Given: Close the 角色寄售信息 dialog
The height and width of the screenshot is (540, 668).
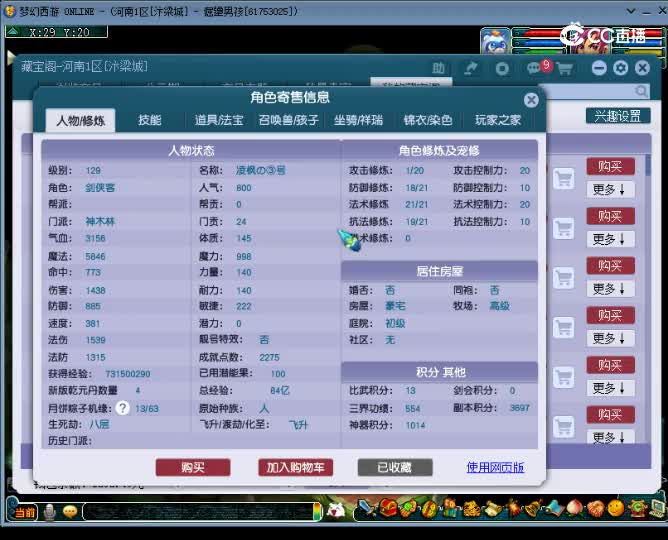Looking at the screenshot, I should [531, 100].
